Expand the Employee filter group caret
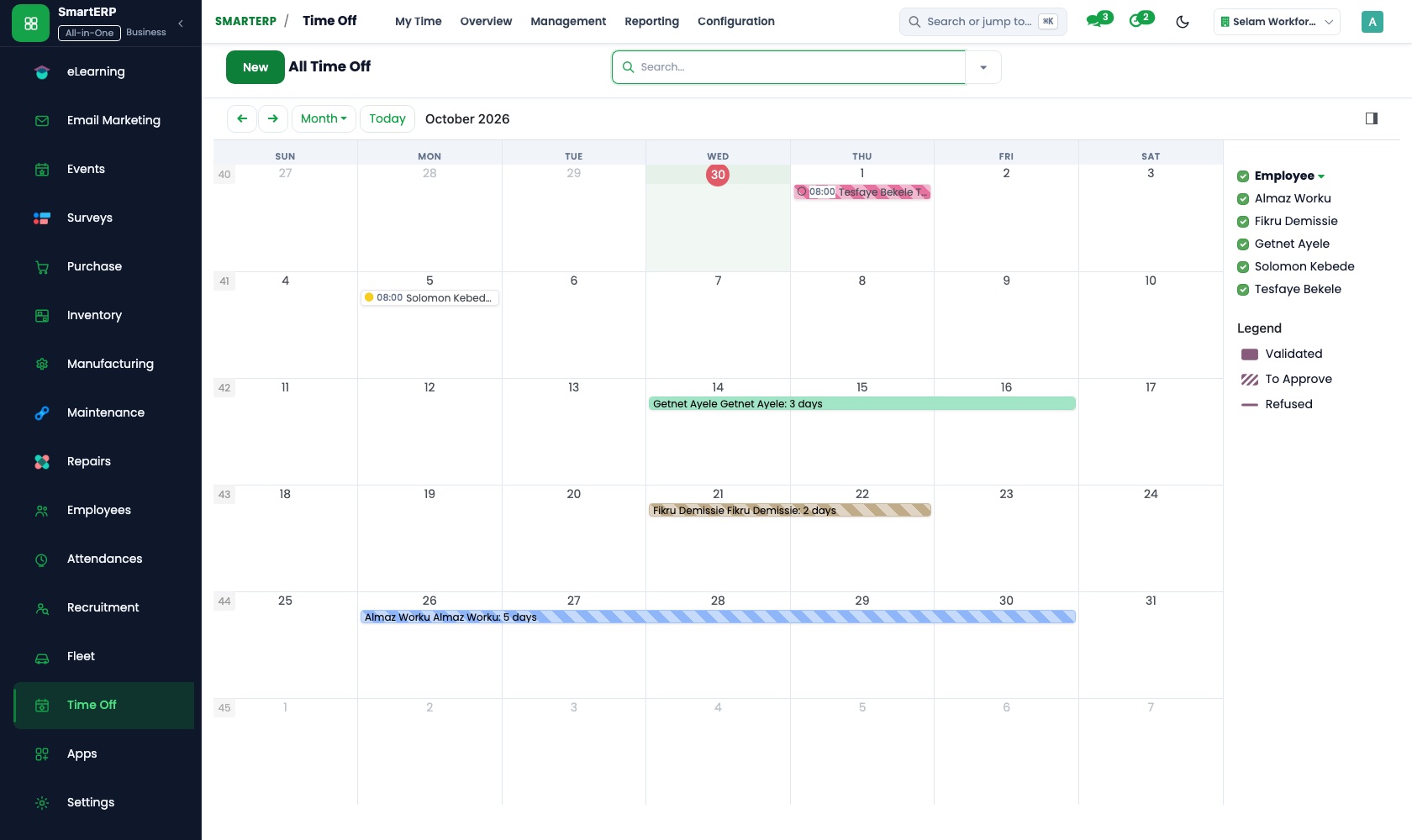Image resolution: width=1412 pixels, height=840 pixels. point(1321,176)
